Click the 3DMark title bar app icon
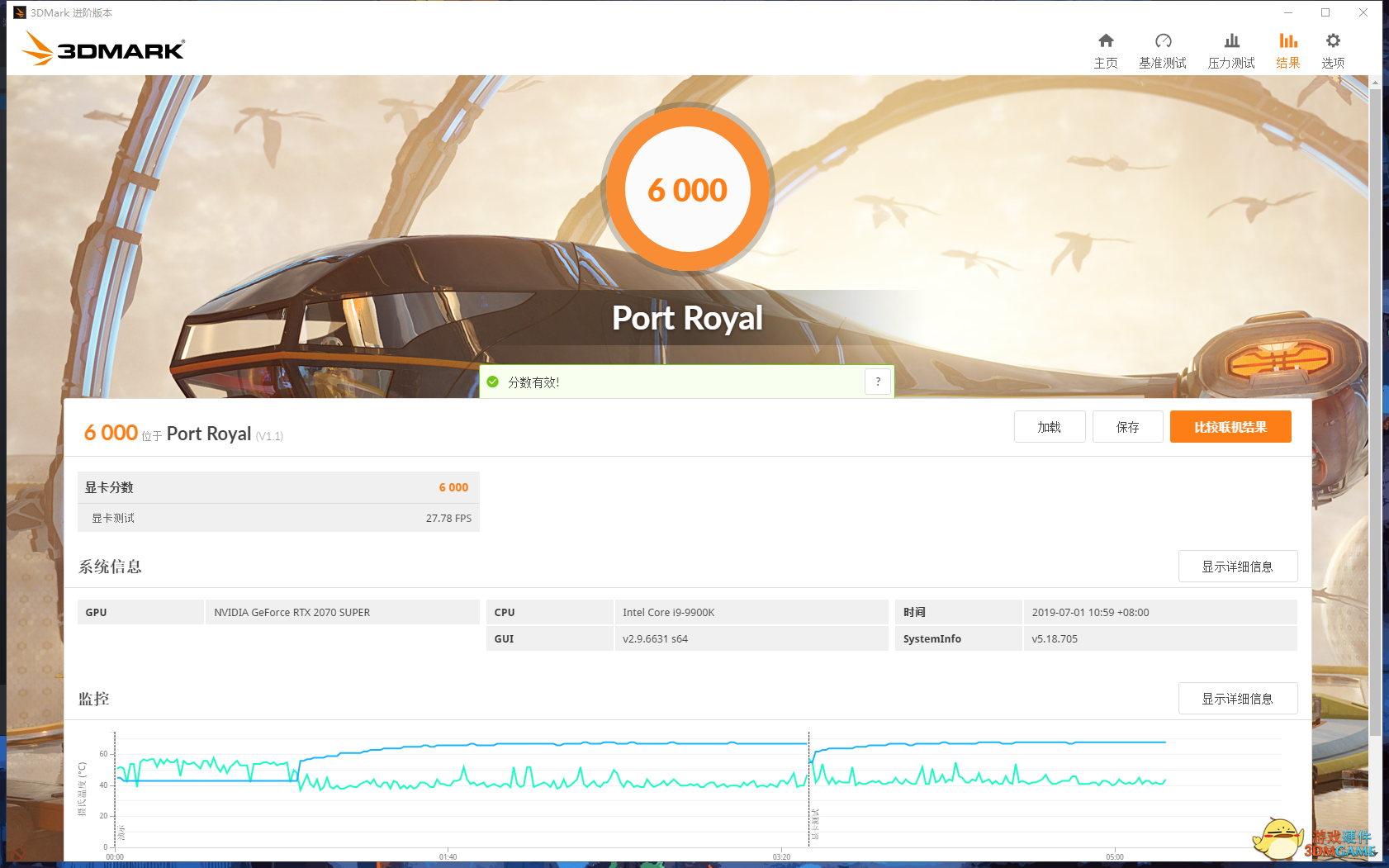This screenshot has width=1389, height=868. click(20, 12)
